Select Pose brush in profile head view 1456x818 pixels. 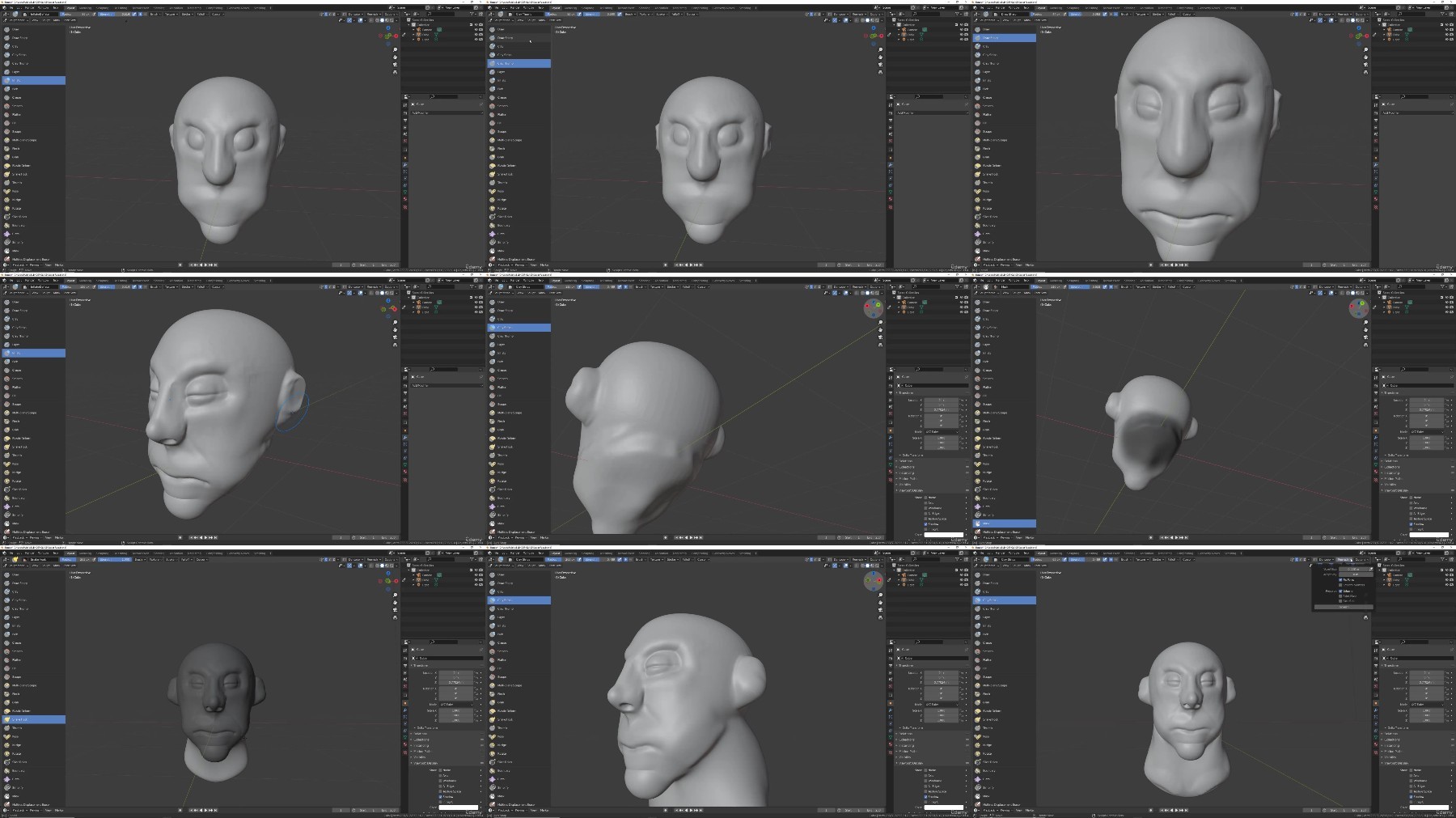pyautogui.click(x=519, y=736)
